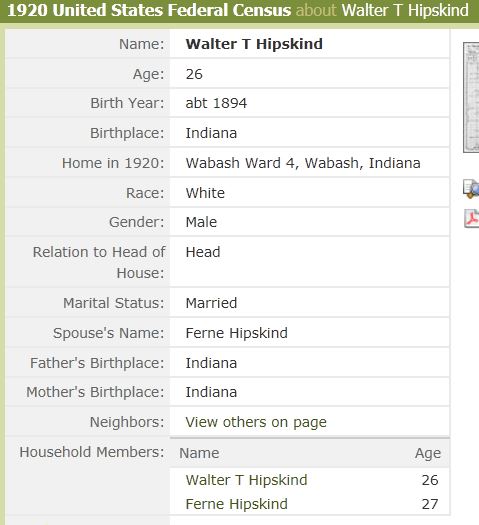Click the '1920 United States Federal Census' title
This screenshot has width=479, height=525.
[149, 10]
